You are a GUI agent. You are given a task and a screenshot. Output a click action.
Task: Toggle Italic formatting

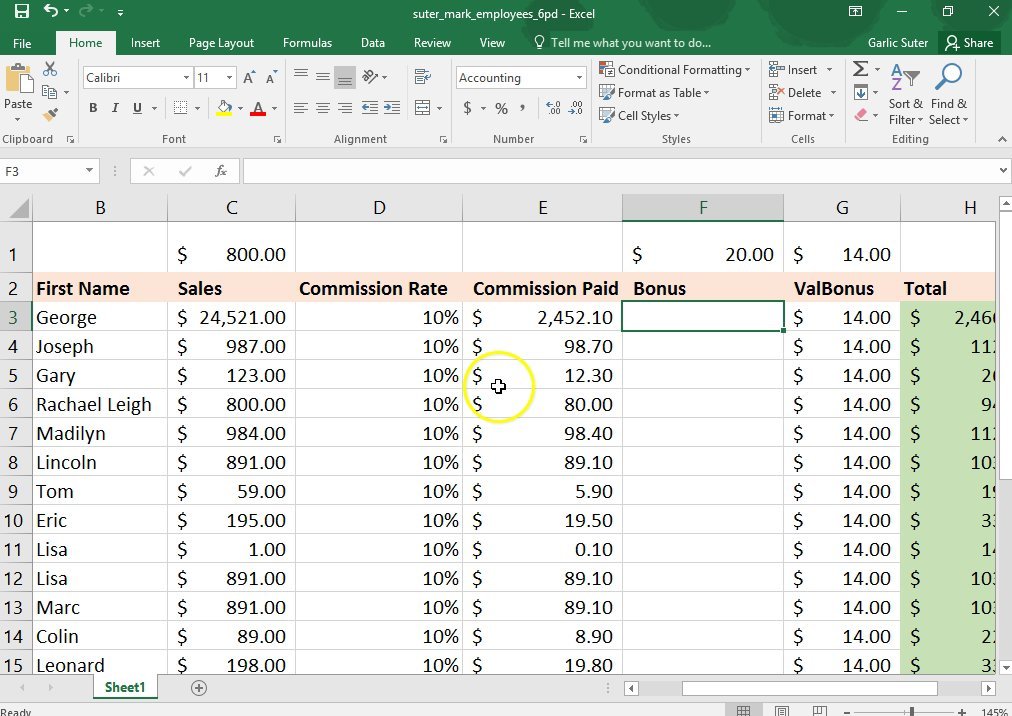point(115,108)
